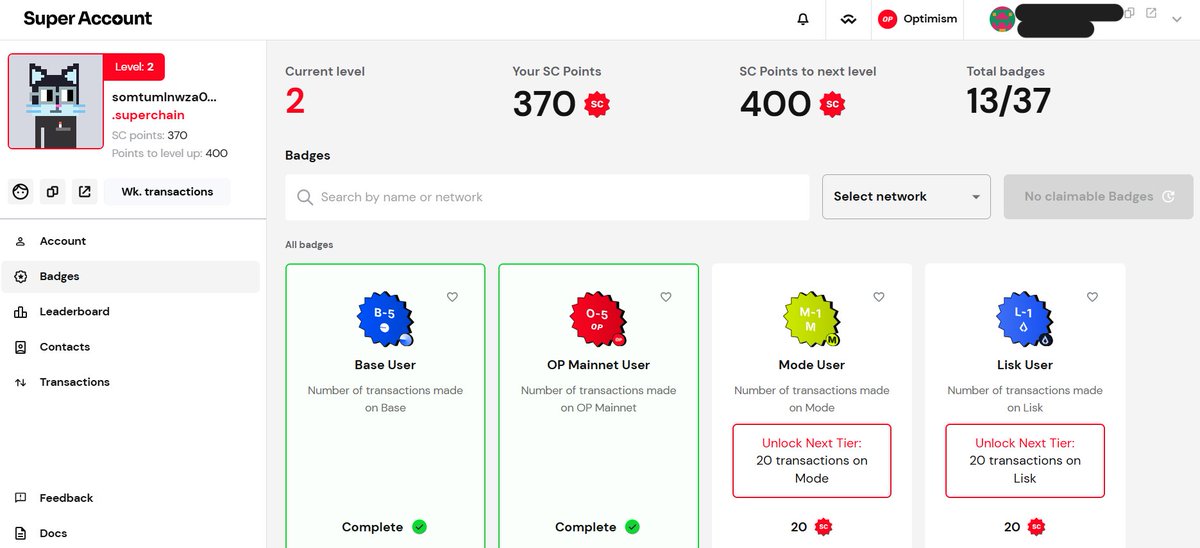Screen dimensions: 1200x548
Task: Click the 20 SC reward on Mode card
Action: (x=811, y=527)
